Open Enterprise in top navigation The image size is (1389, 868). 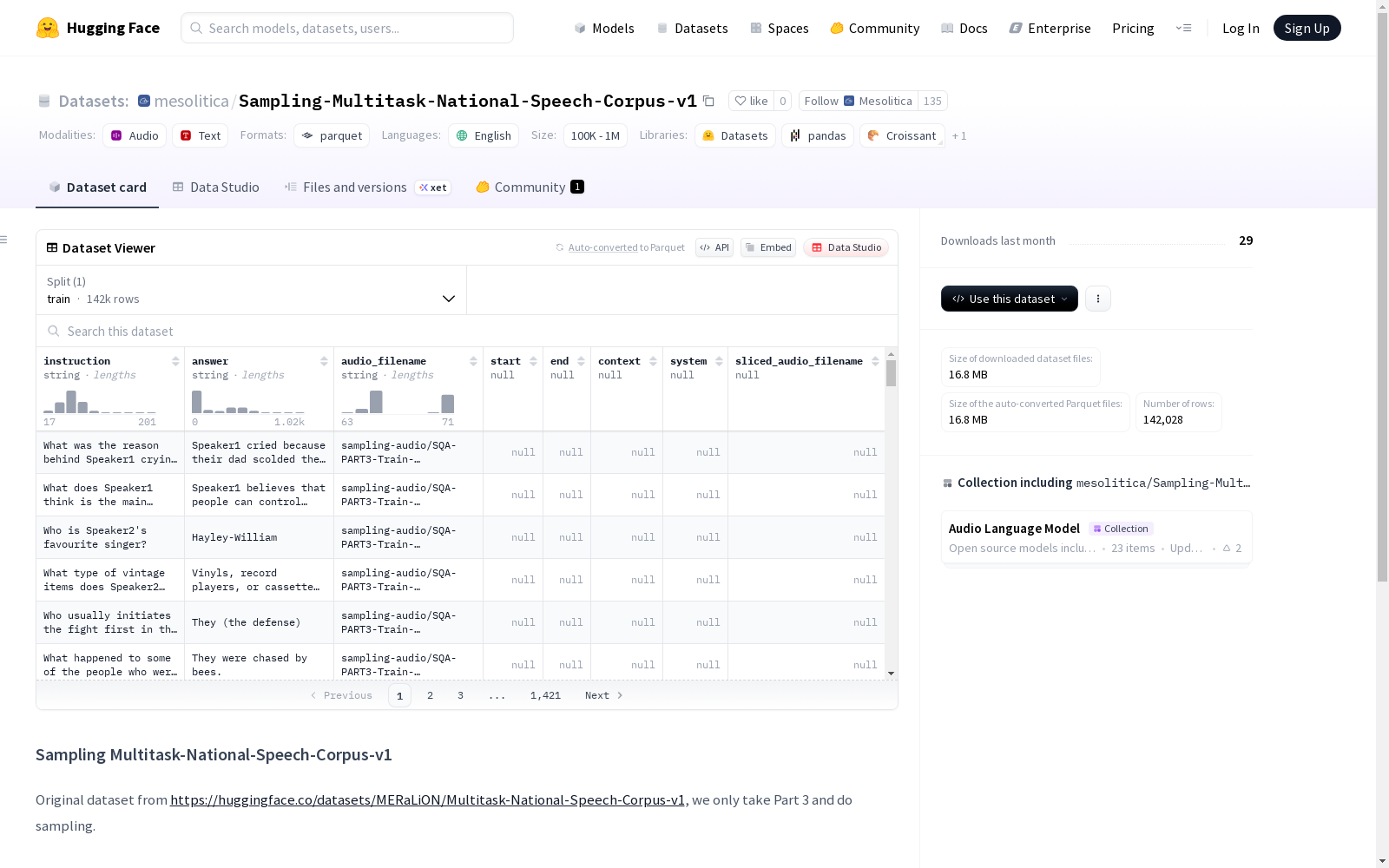[x=1050, y=28]
